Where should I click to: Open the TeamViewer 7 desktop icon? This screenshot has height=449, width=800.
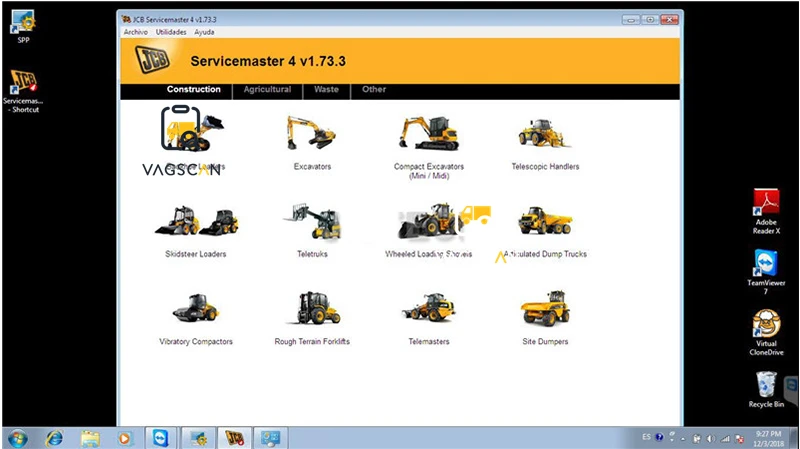[766, 271]
